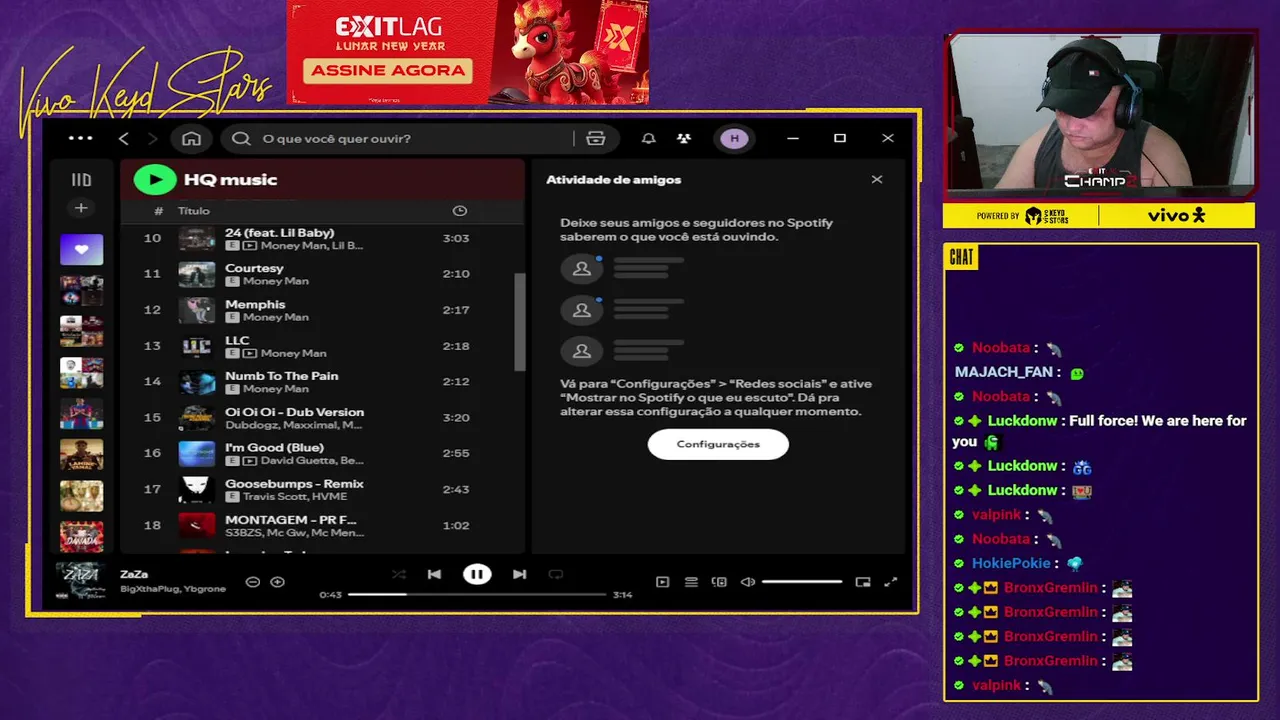Viewport: 1280px width, 720px height.
Task: Adjust the volume slider
Action: (802, 582)
